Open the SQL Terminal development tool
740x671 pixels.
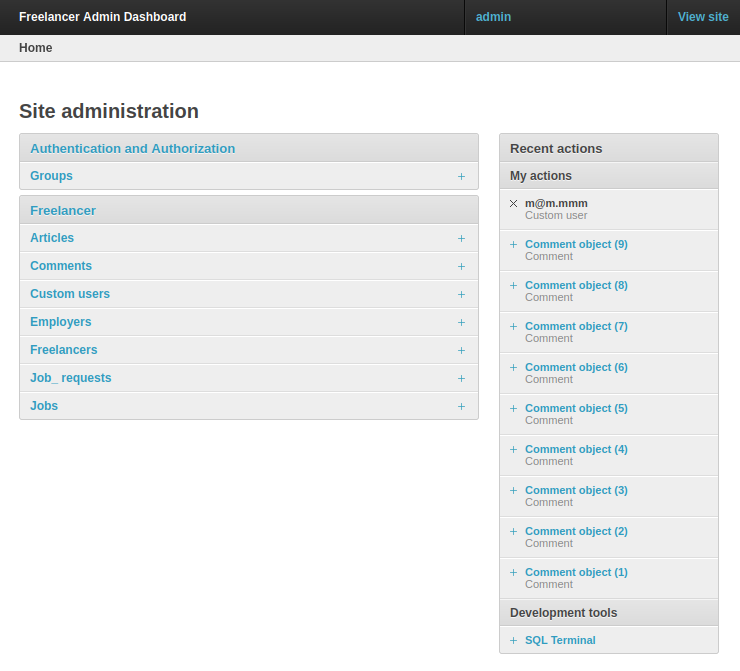point(560,640)
